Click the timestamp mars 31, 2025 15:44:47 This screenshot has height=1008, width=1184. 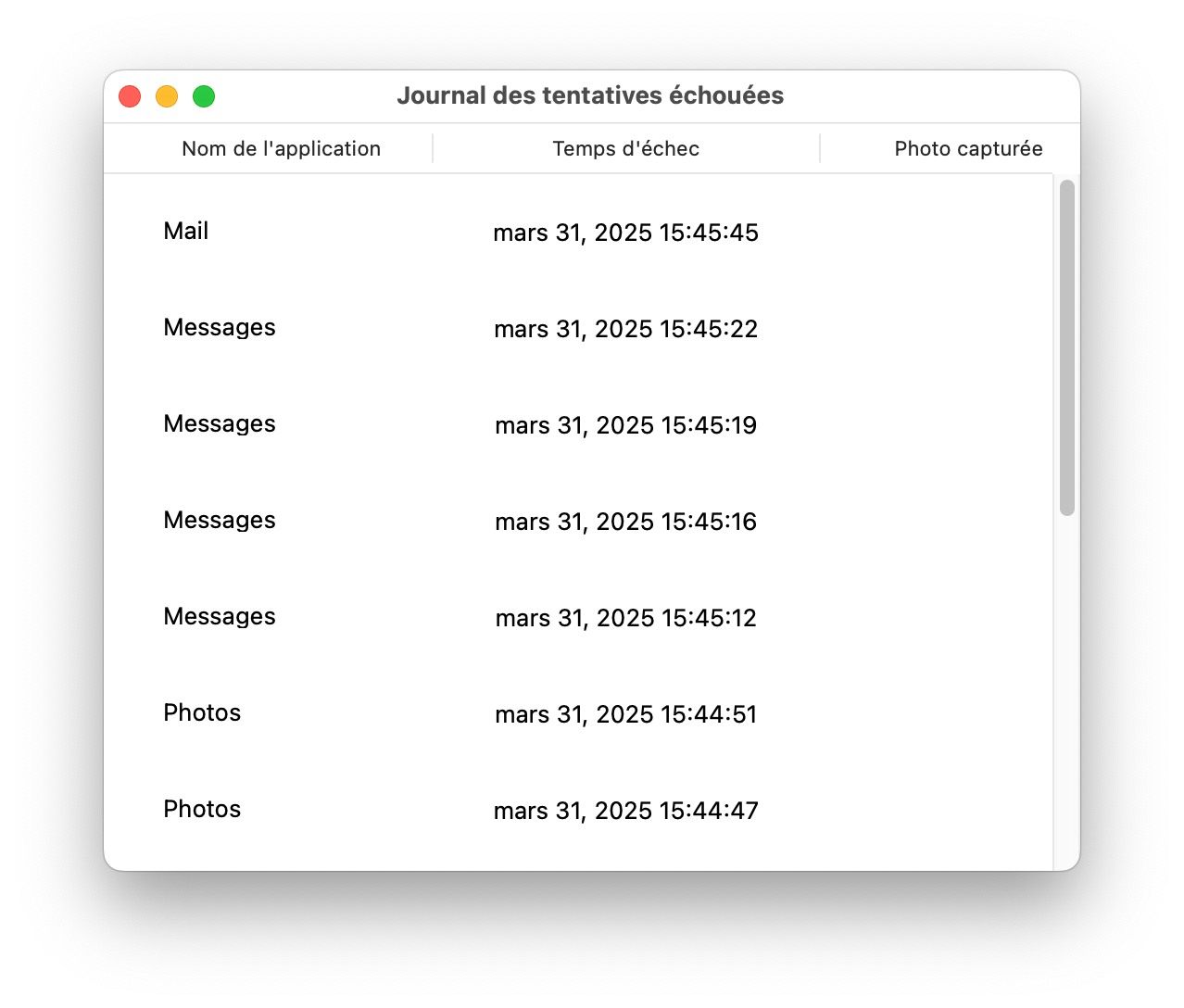click(x=625, y=811)
